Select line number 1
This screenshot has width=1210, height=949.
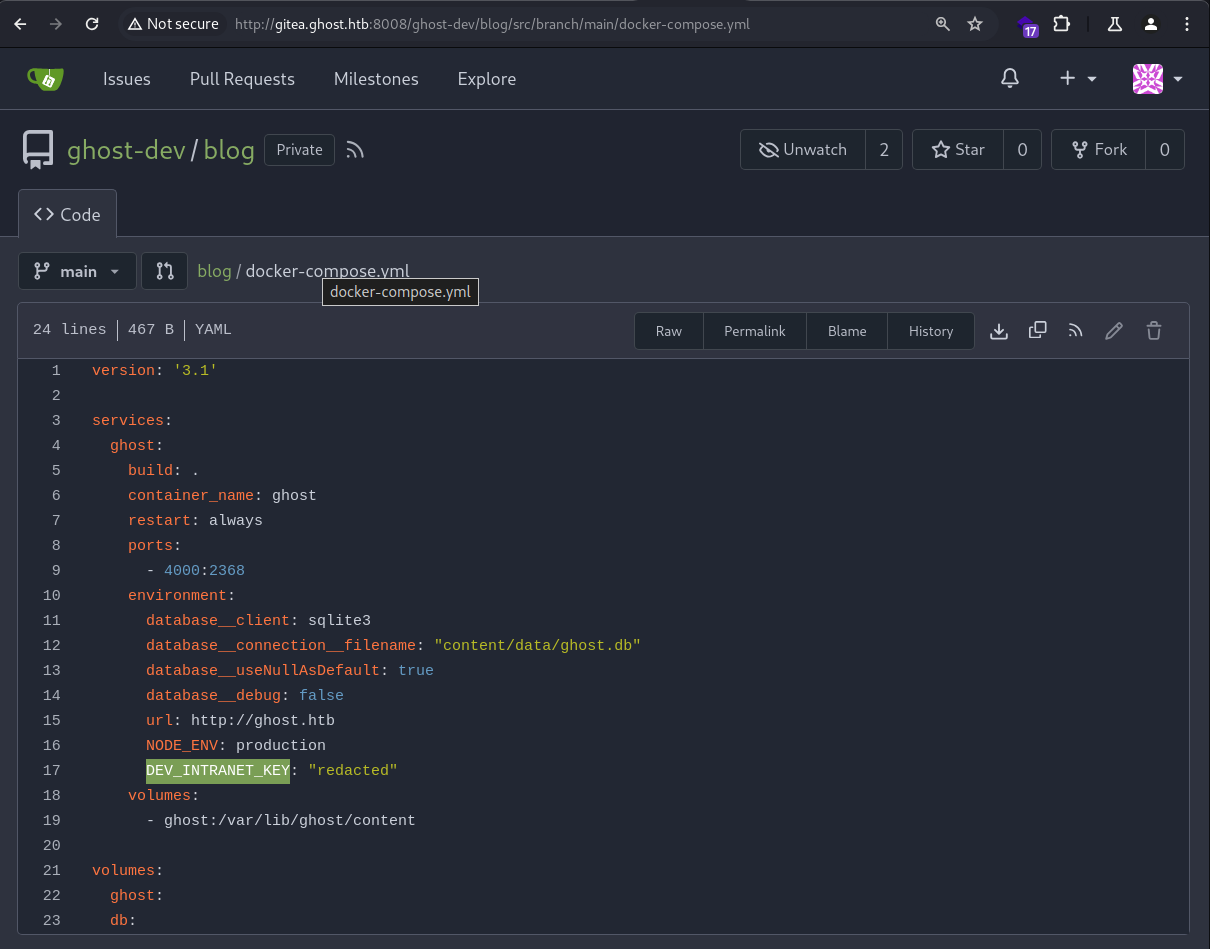pos(56,370)
